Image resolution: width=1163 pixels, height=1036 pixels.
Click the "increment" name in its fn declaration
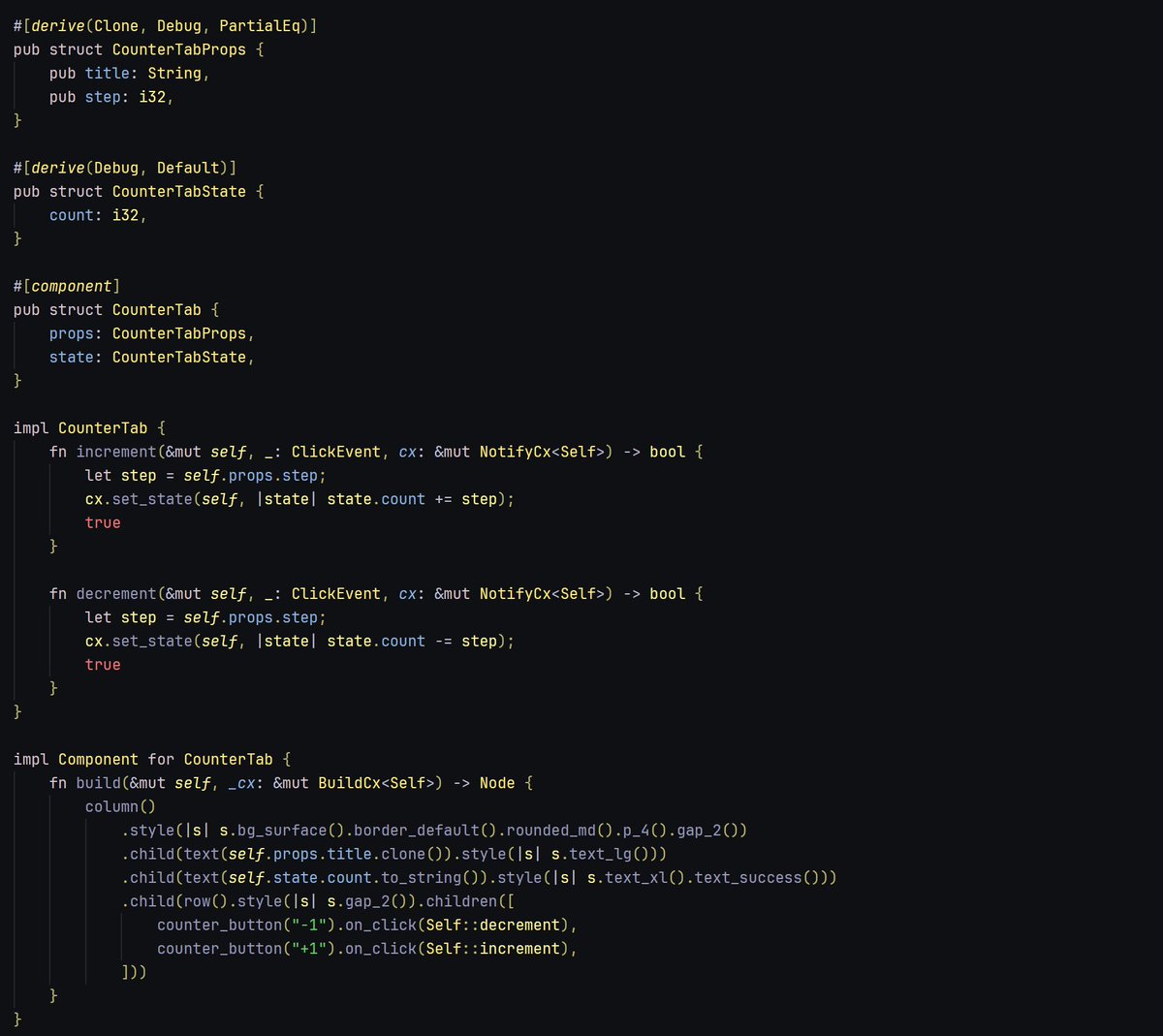coord(116,452)
